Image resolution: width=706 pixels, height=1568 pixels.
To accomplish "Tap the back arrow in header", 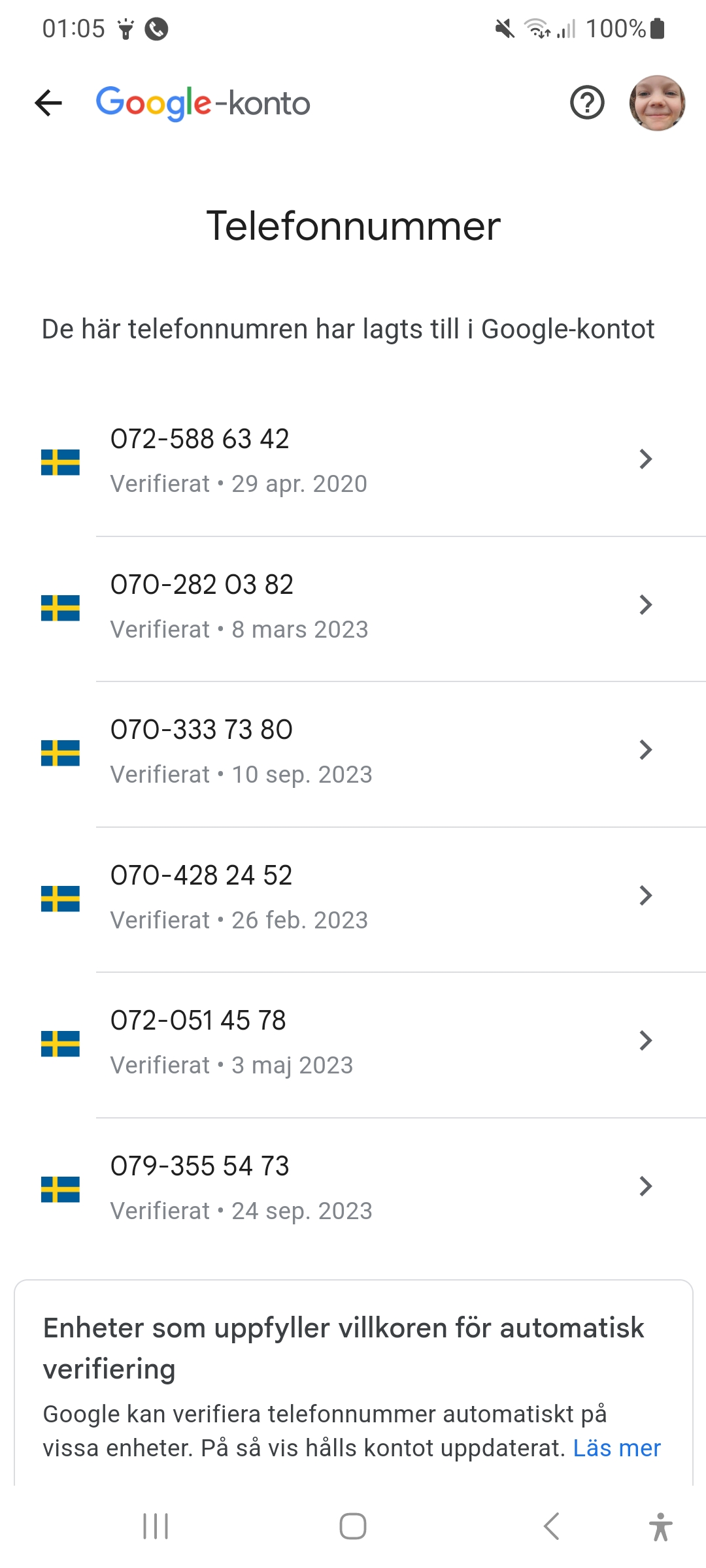I will pos(48,103).
